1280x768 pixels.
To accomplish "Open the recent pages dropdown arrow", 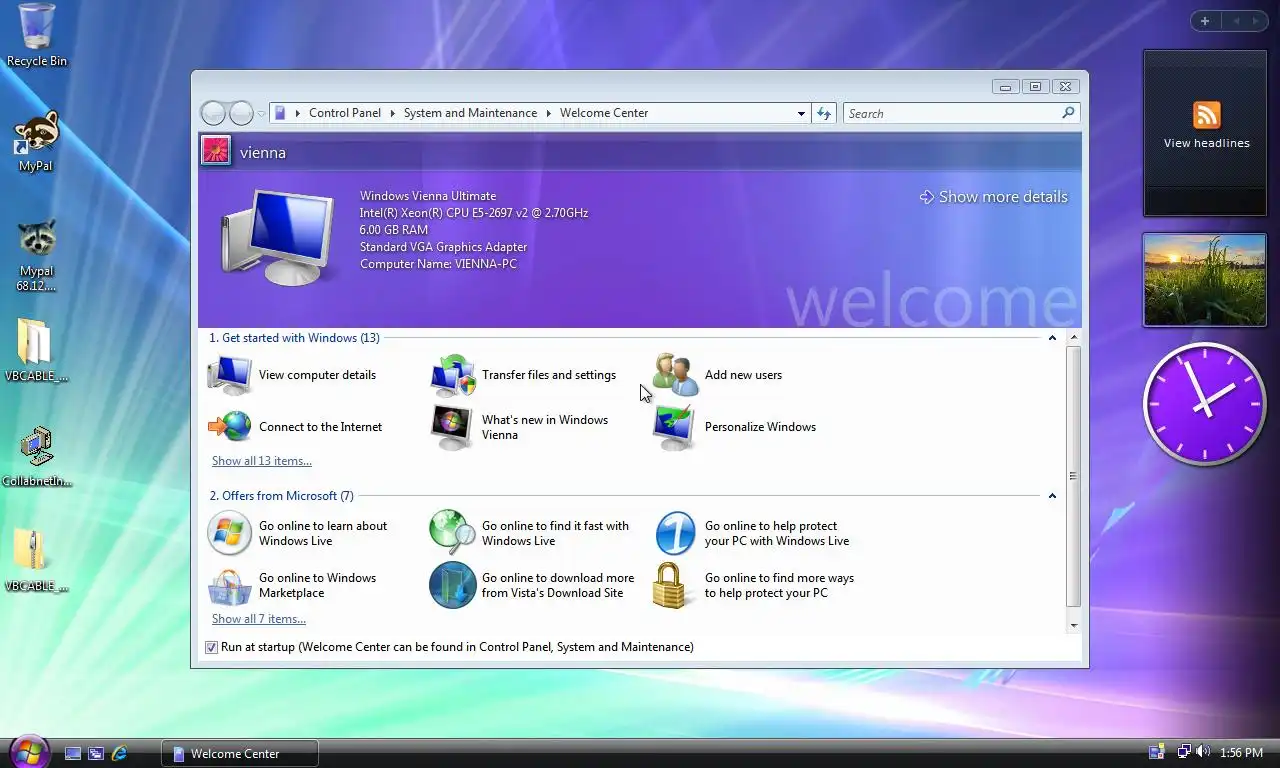I will (x=261, y=114).
